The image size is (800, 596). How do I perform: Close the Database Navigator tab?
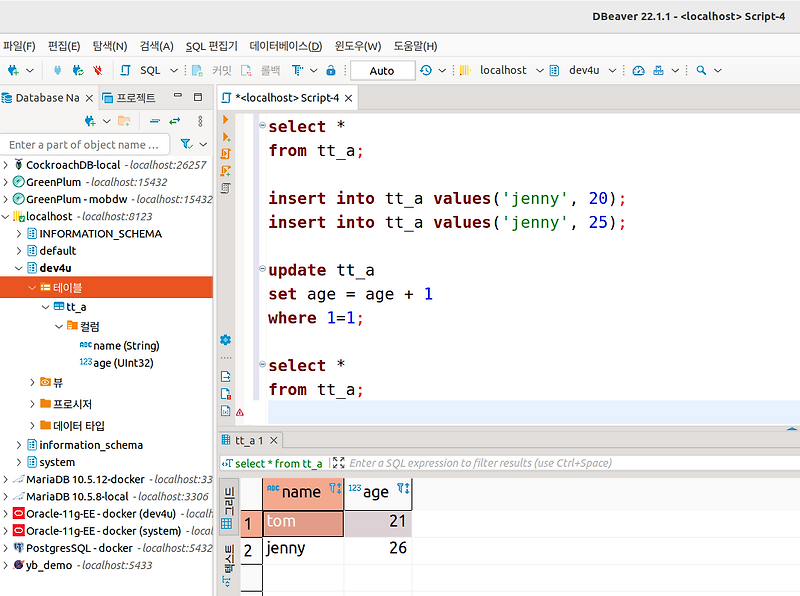(x=89, y=98)
